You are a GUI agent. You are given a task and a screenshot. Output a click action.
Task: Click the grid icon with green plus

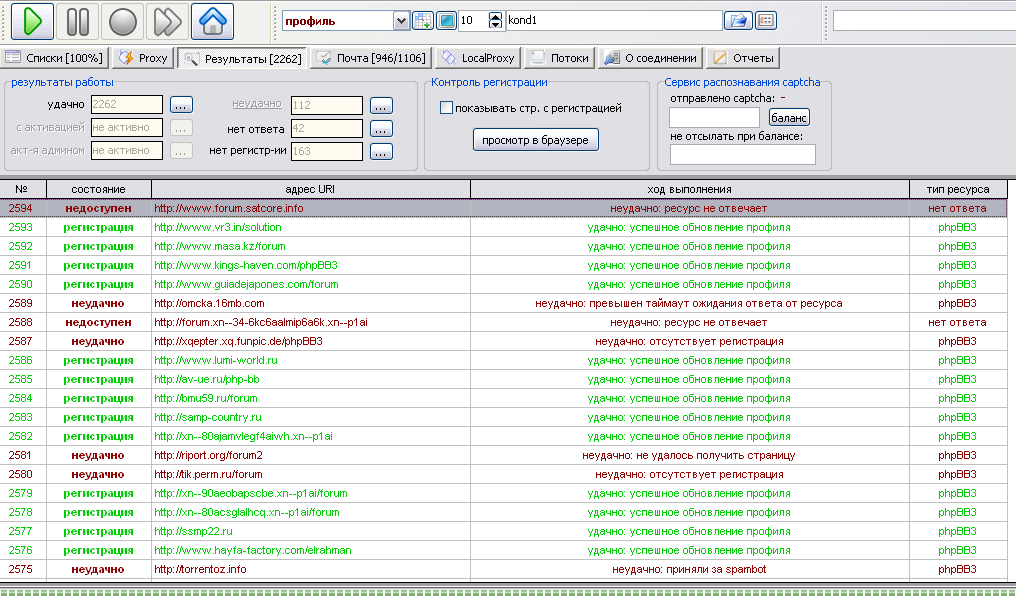[422, 21]
